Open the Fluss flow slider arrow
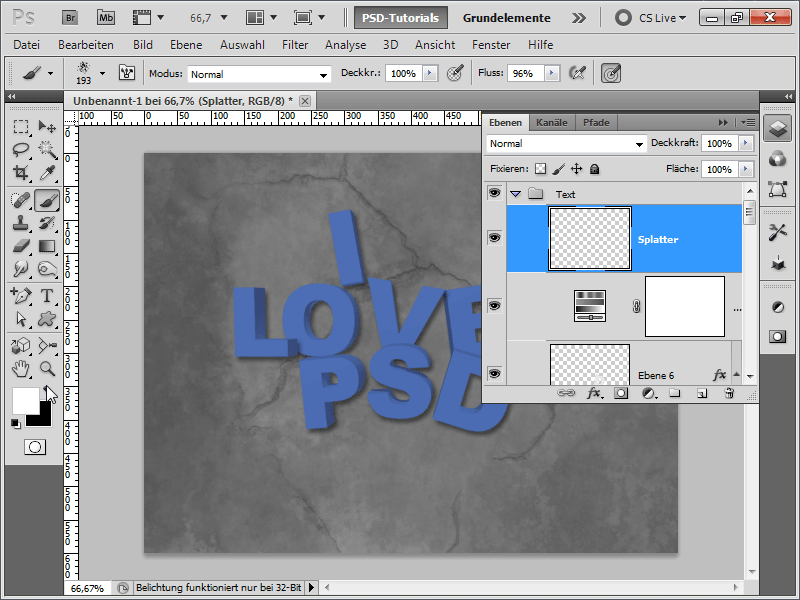Image resolution: width=800 pixels, height=600 pixels. [x=552, y=73]
